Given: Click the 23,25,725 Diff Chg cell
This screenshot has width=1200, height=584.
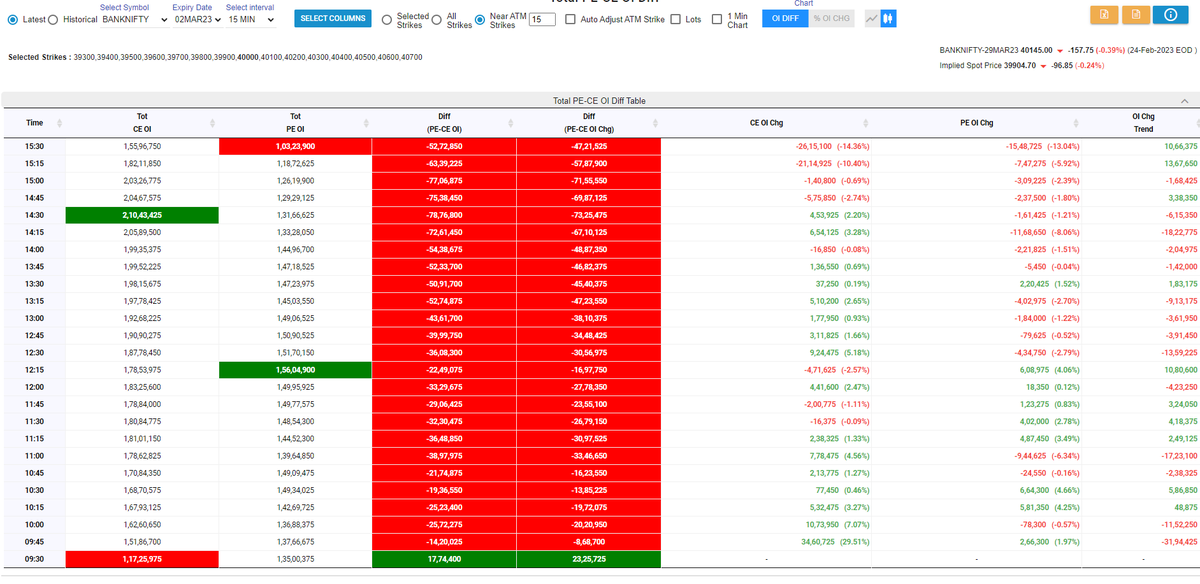Looking at the screenshot, I should [589, 558].
